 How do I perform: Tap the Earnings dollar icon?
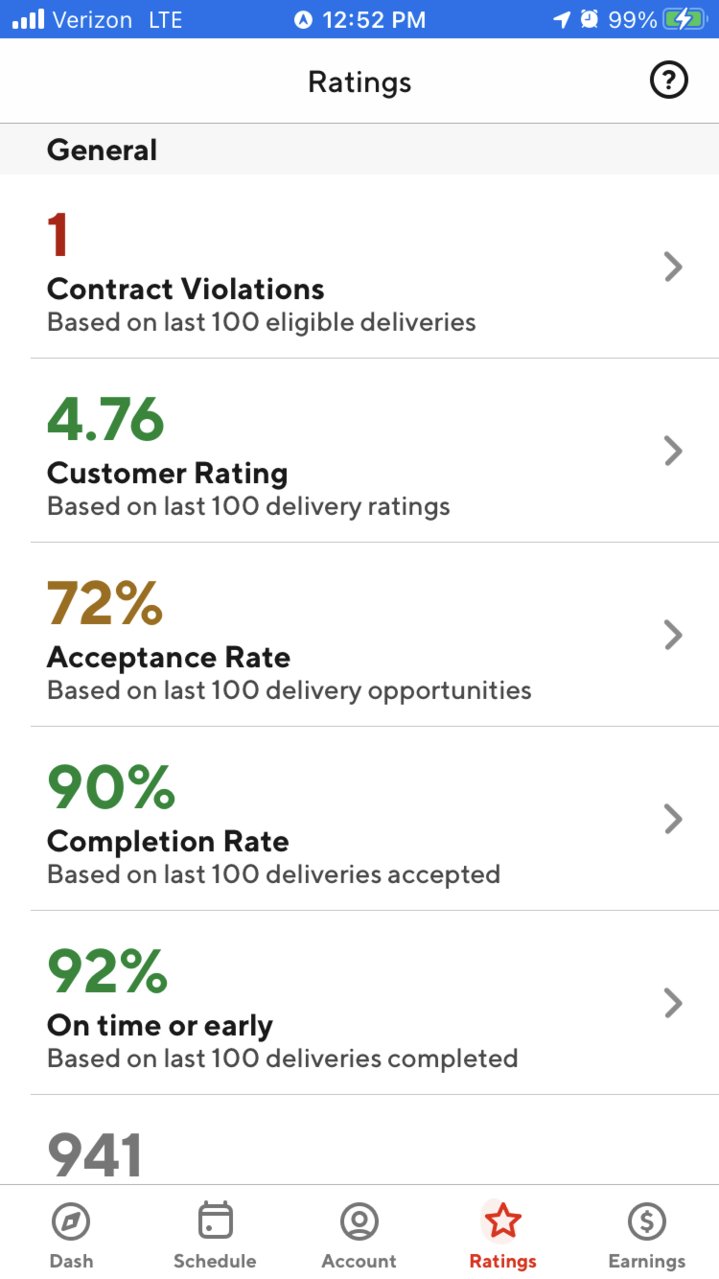[x=647, y=1221]
